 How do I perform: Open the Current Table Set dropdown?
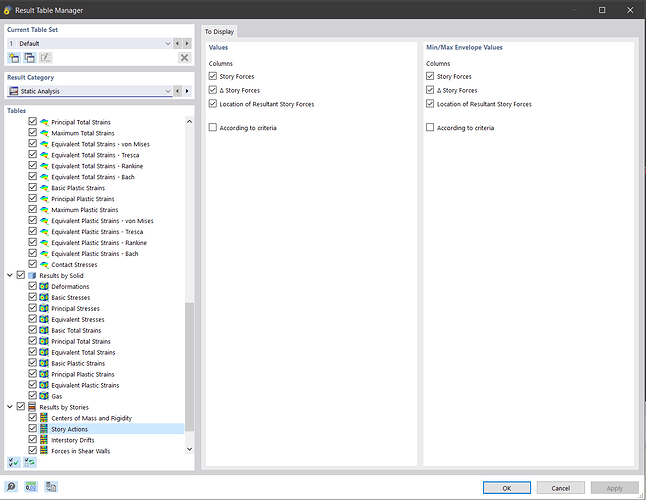pos(167,44)
